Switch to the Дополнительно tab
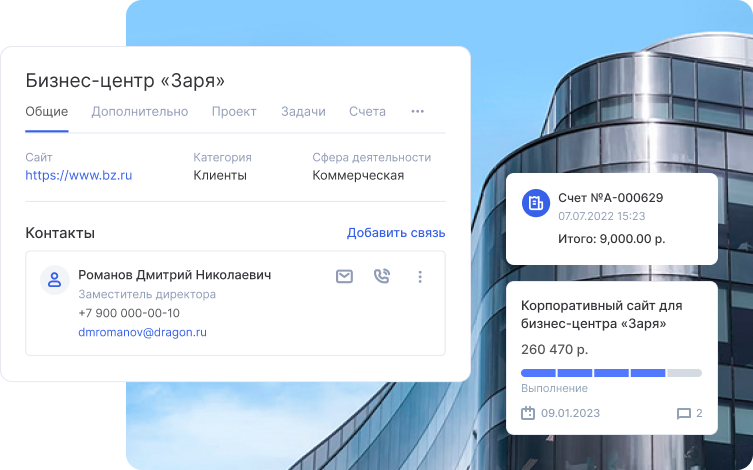The image size is (753, 470). (x=140, y=111)
